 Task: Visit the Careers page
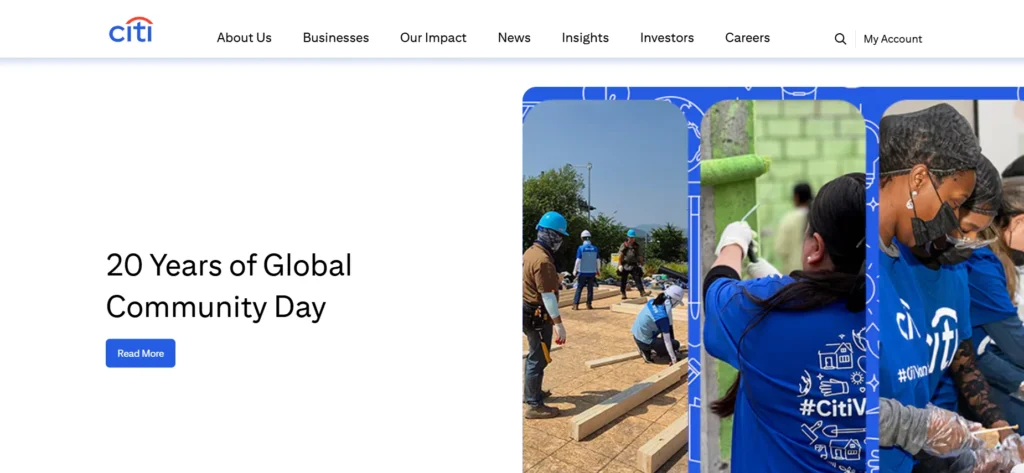click(747, 38)
